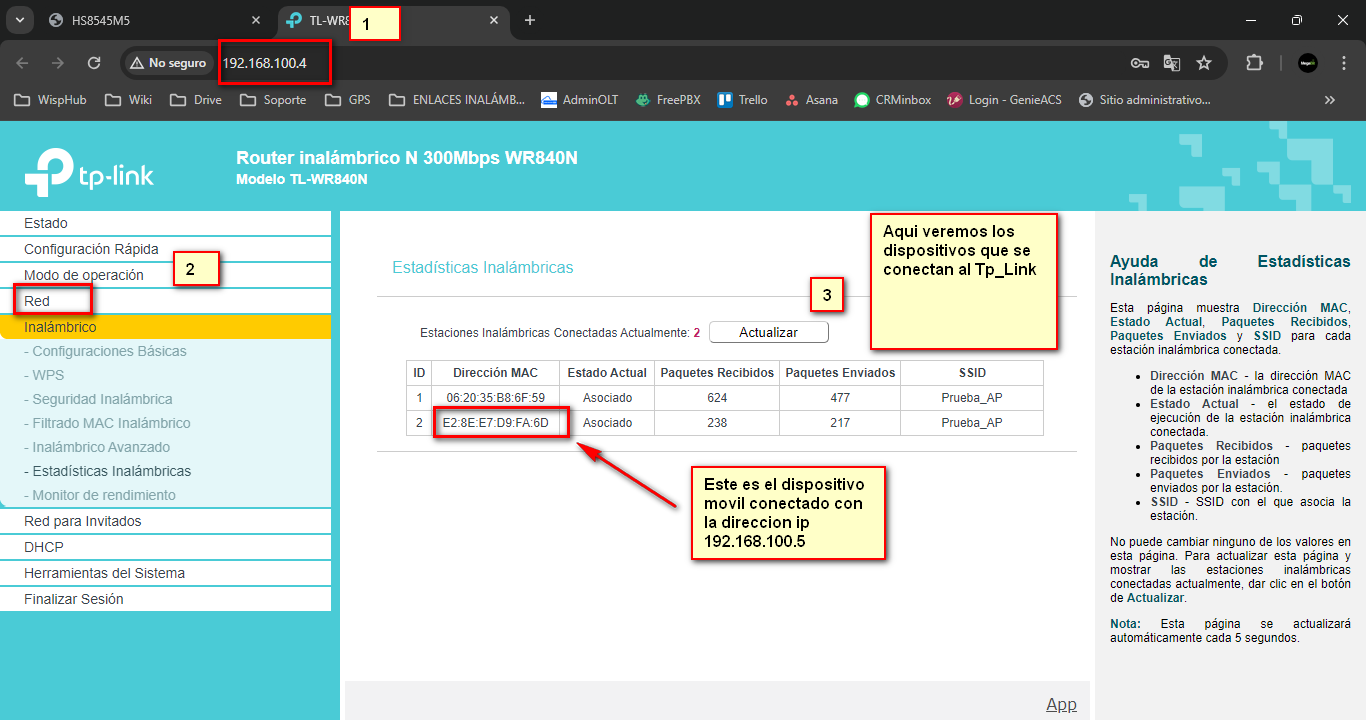Click the translate page icon

coord(1171,63)
